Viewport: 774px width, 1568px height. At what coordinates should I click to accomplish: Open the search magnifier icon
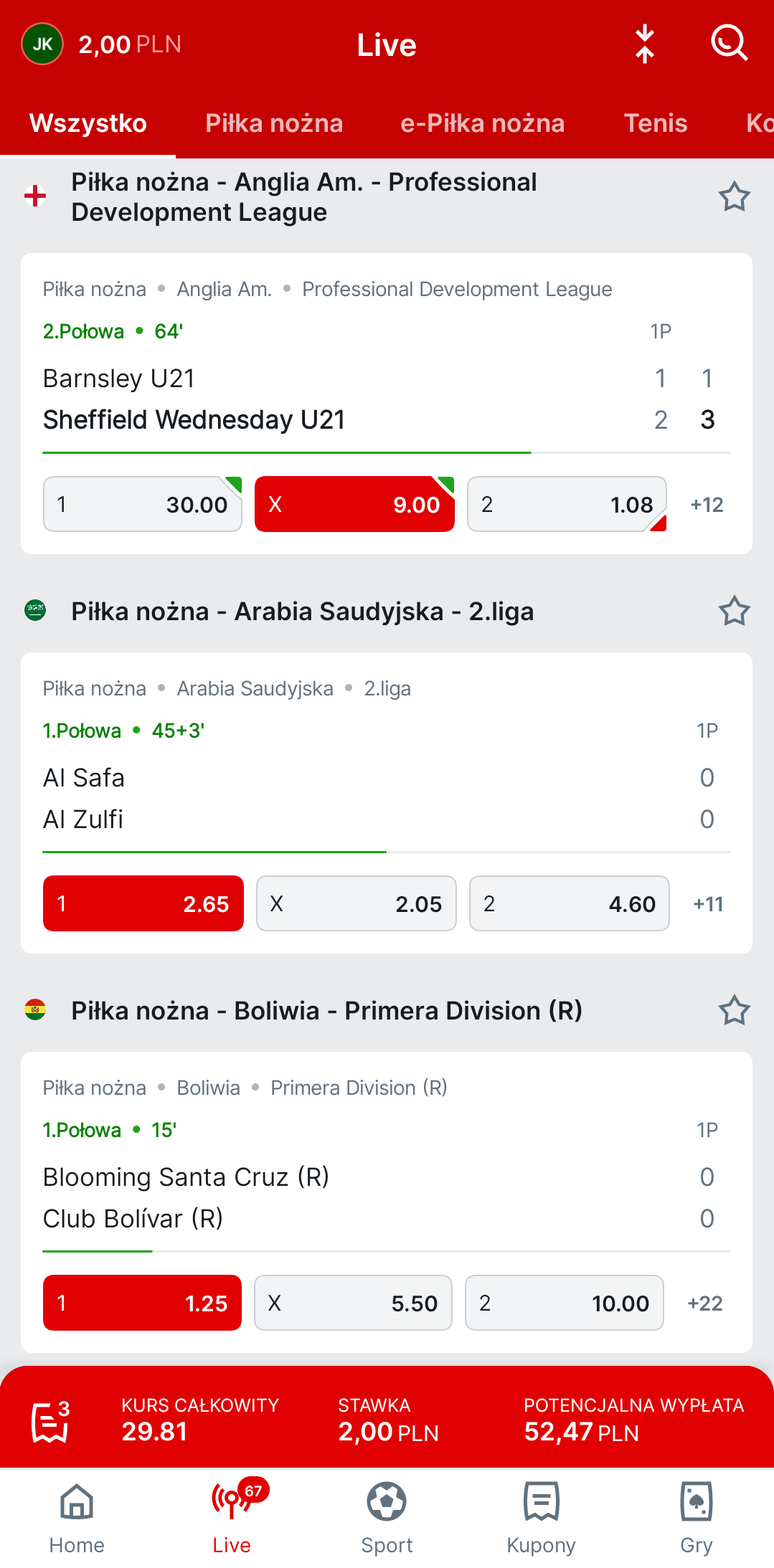[x=730, y=44]
